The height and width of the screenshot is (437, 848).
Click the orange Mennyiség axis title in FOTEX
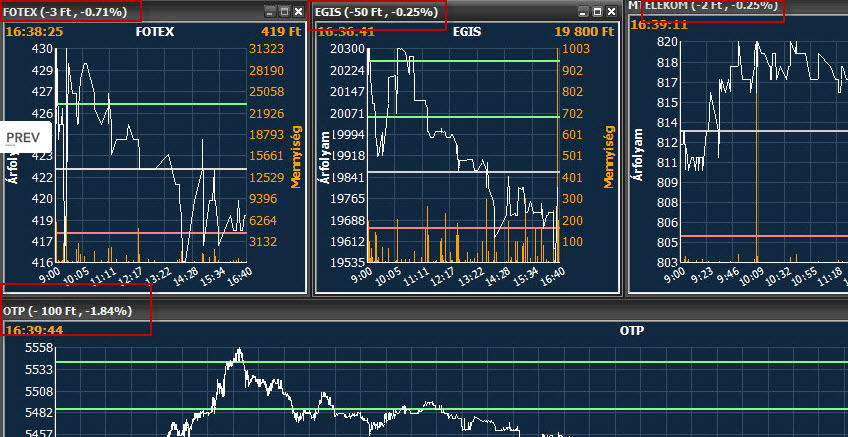[x=295, y=156]
